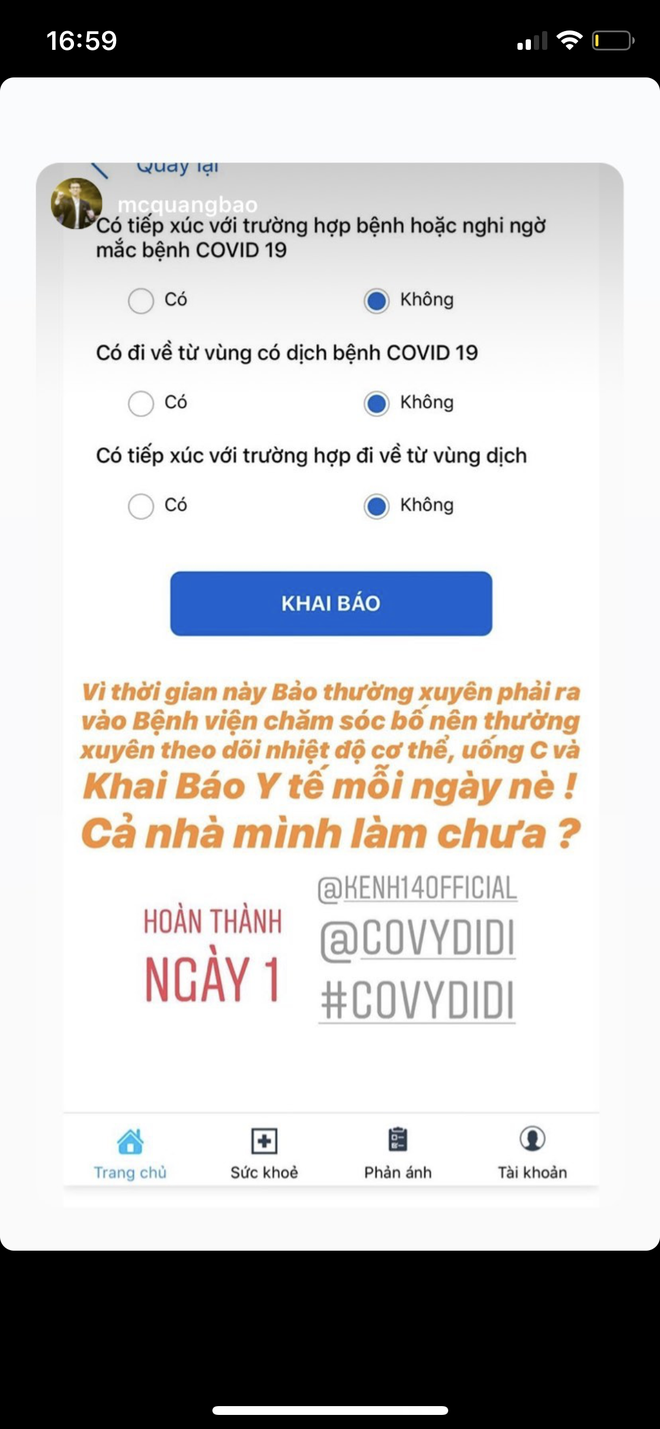This screenshot has width=660, height=1429.
Task: Select Có for returning from epidemic area
Action: [141, 403]
